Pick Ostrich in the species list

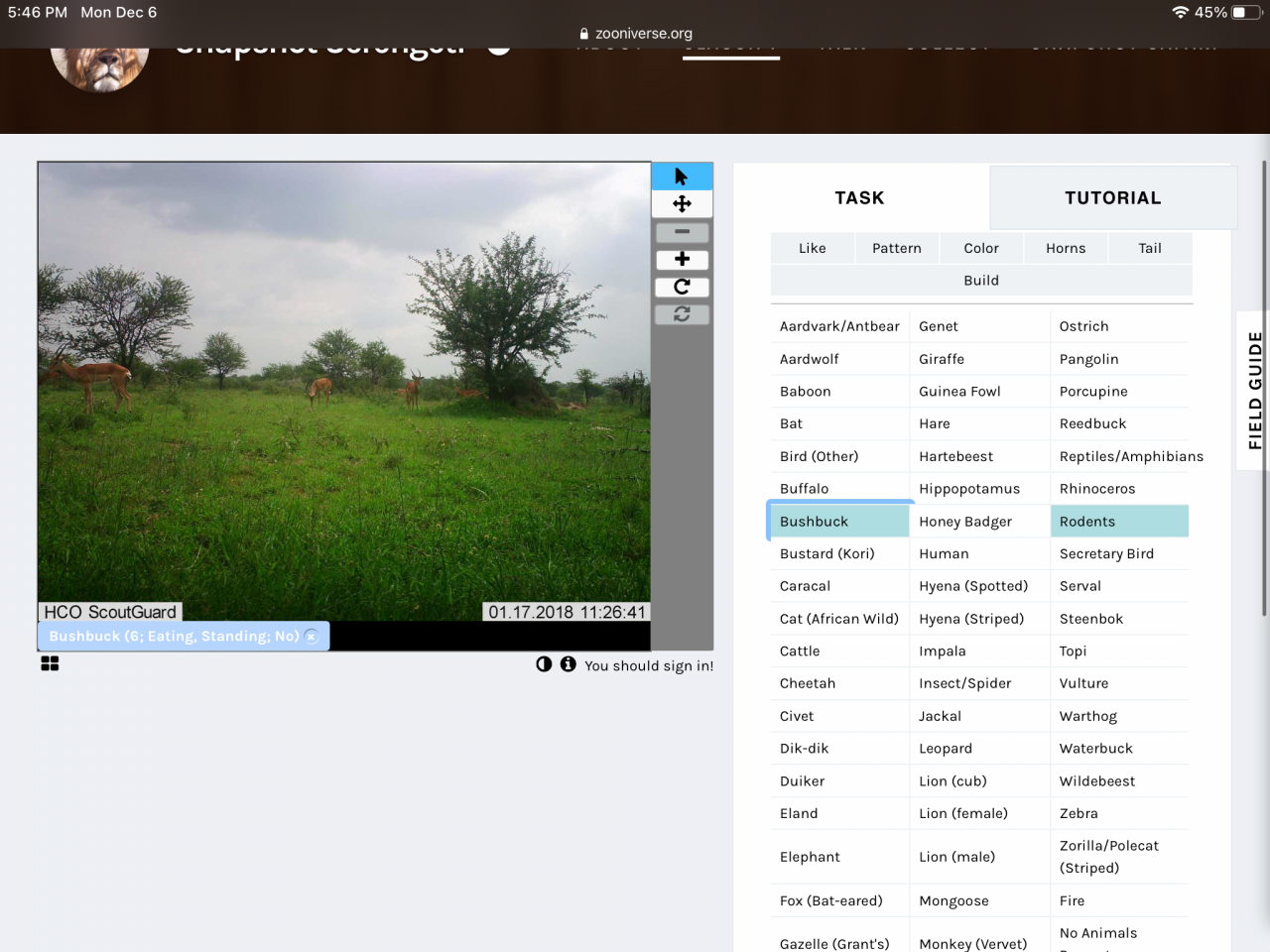(x=1119, y=326)
